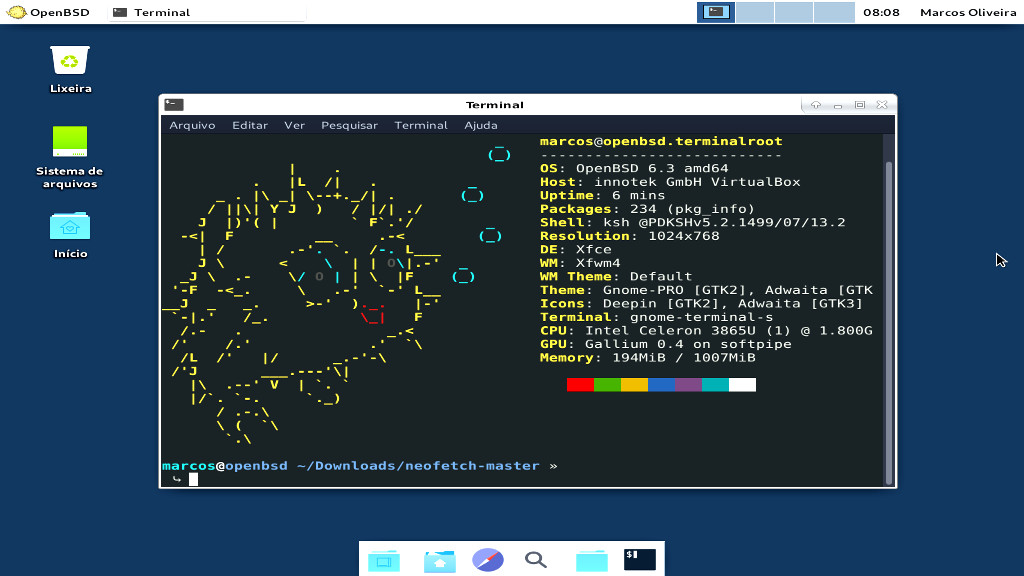Open the Arquivo menu
This screenshot has height=576, width=1024.
click(x=190, y=125)
